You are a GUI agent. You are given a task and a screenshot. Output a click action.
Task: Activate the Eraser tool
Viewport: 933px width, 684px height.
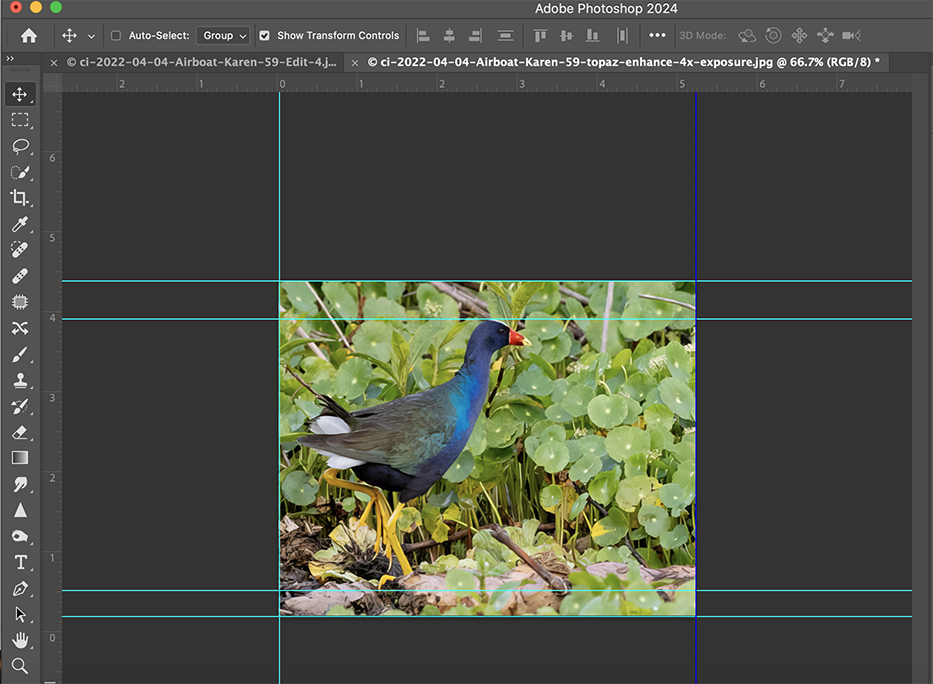[x=20, y=432]
